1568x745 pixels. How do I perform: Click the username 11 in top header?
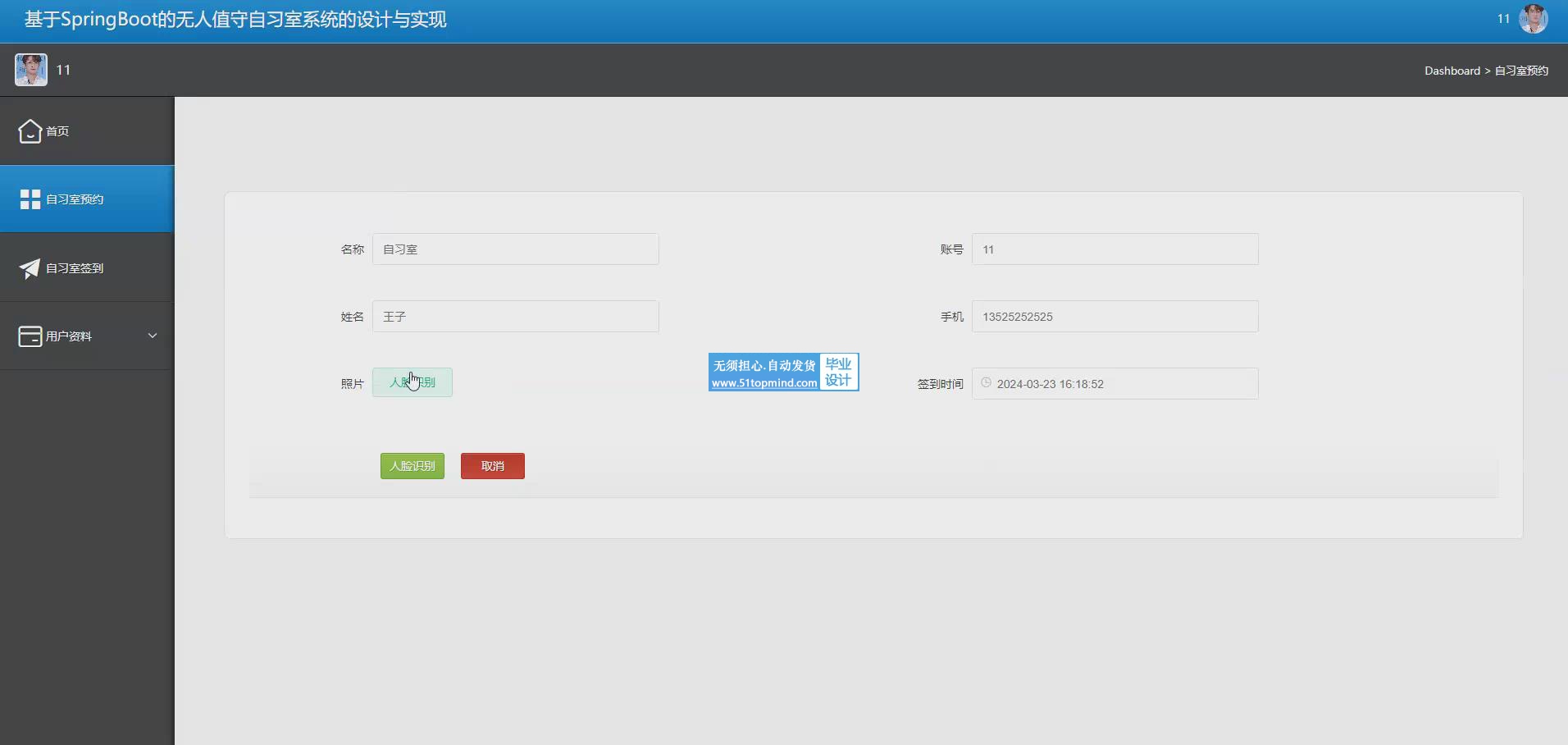[x=1503, y=19]
